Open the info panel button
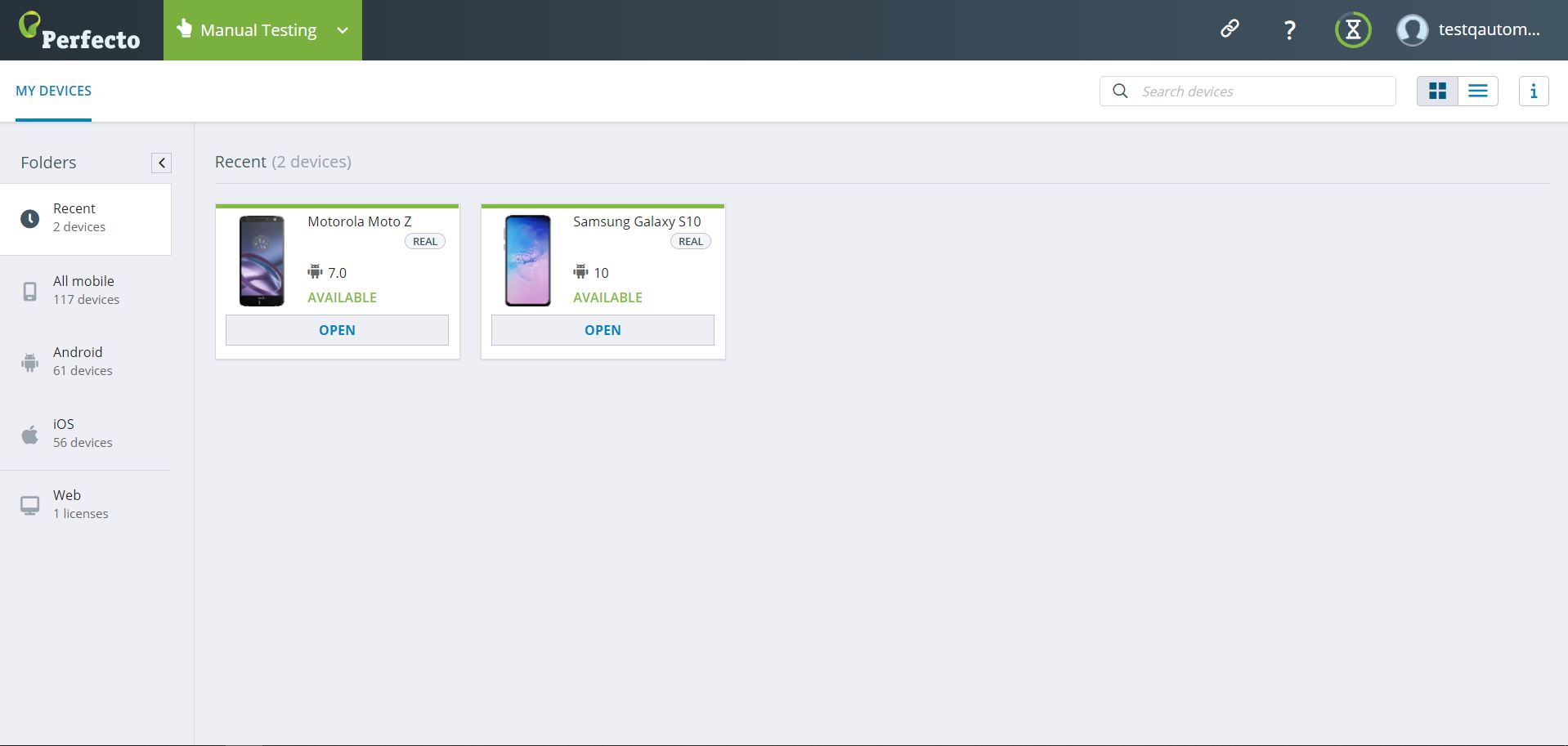This screenshot has height=746, width=1568. [x=1534, y=91]
